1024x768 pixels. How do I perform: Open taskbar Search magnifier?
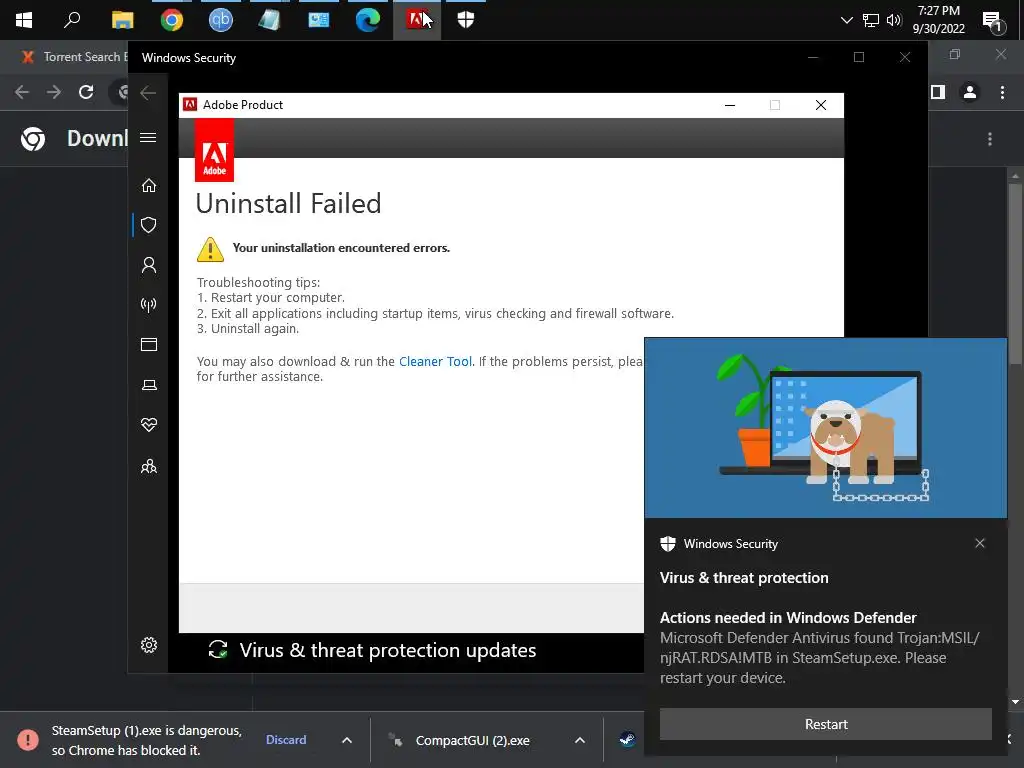(x=72, y=20)
